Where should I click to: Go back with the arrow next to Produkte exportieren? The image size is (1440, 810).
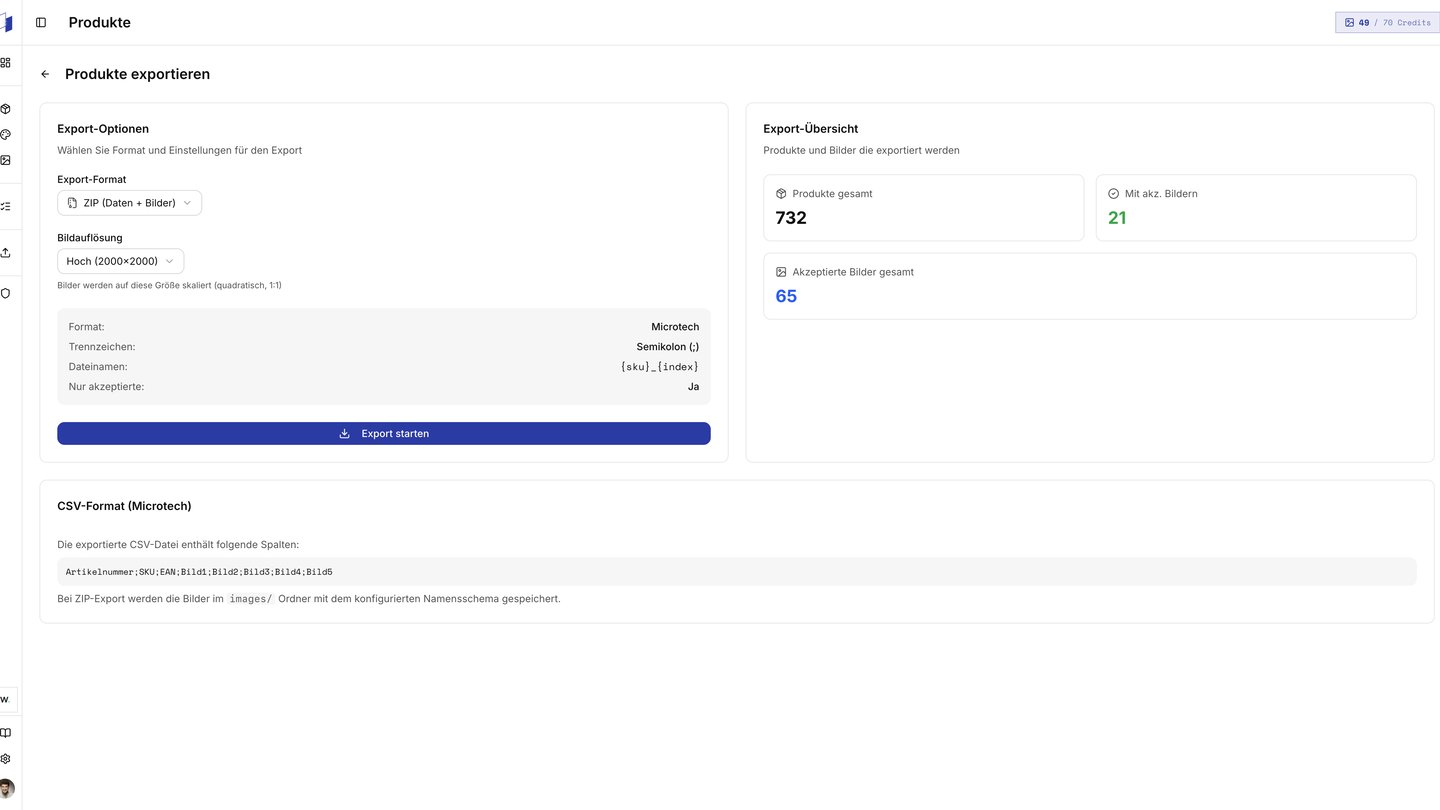point(45,74)
